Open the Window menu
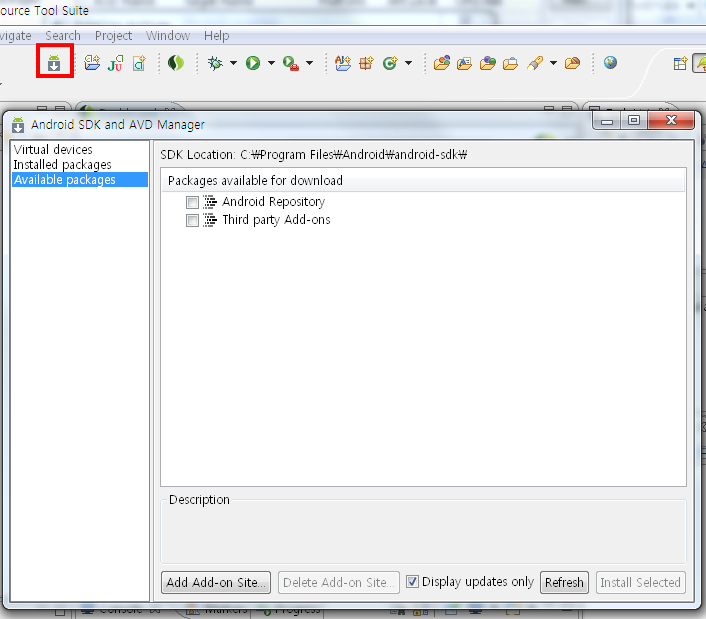706x619 pixels. coord(168,36)
